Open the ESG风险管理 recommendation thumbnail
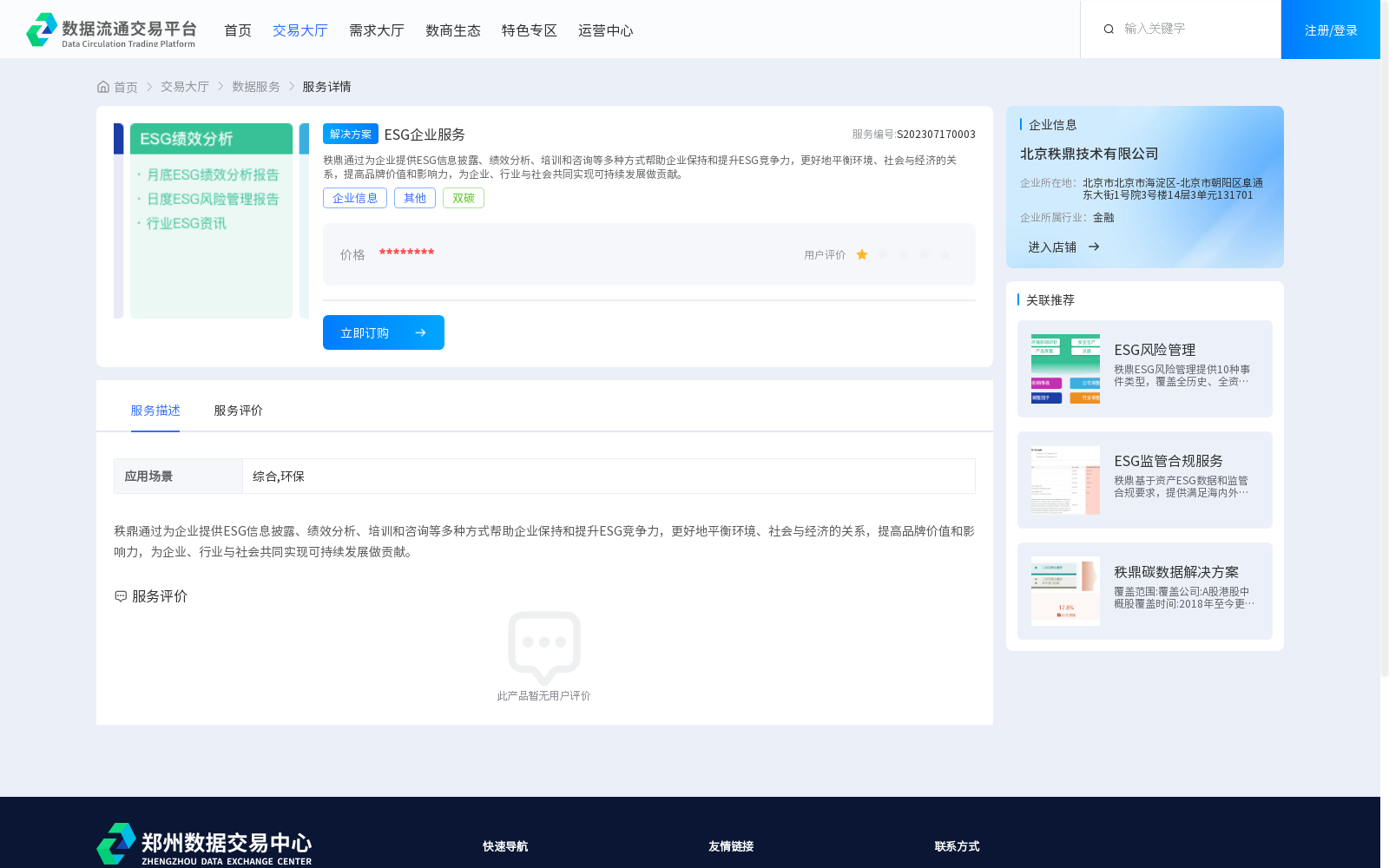1389x868 pixels. [1065, 369]
